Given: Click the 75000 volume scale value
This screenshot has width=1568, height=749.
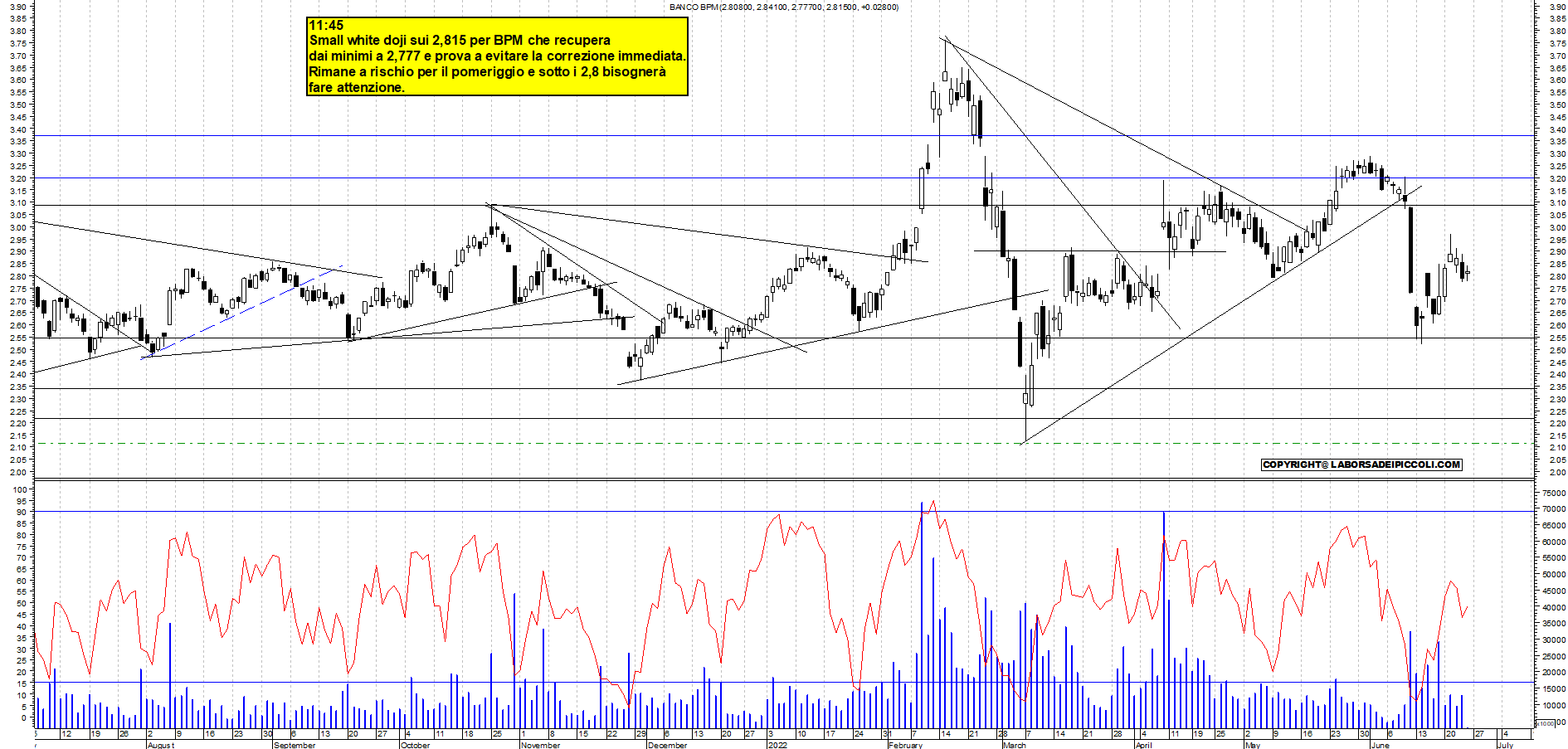Looking at the screenshot, I should 1554,493.
